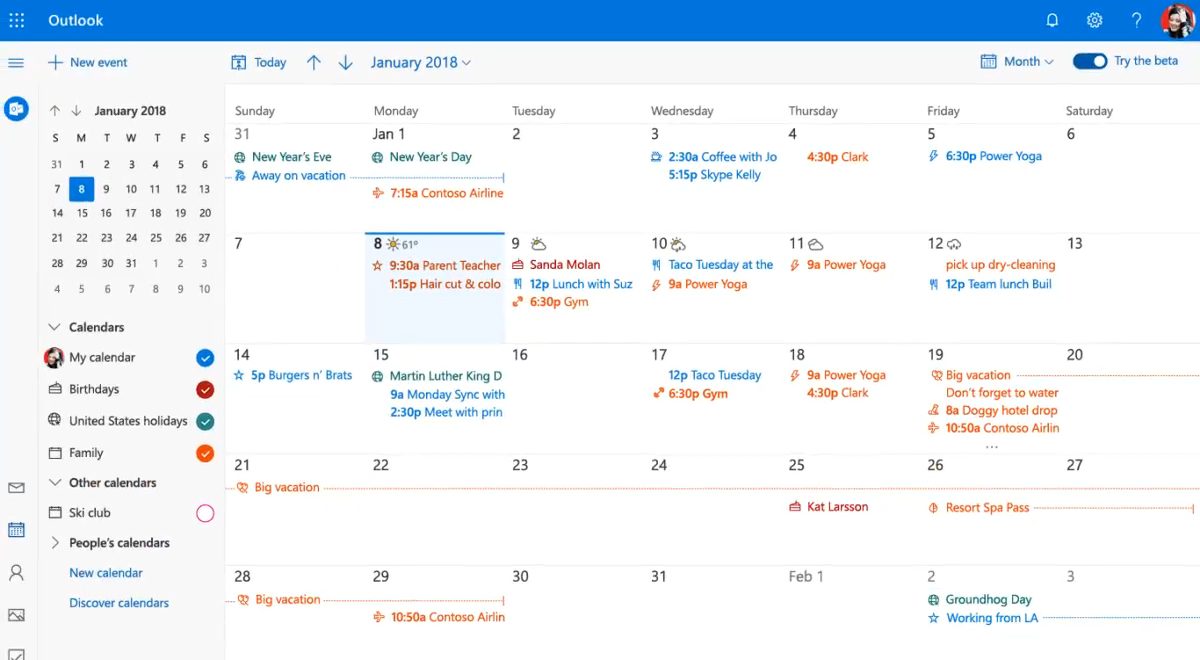The image size is (1200, 660).
Task: Mini calendar previous month arrow
Action: click(55, 111)
